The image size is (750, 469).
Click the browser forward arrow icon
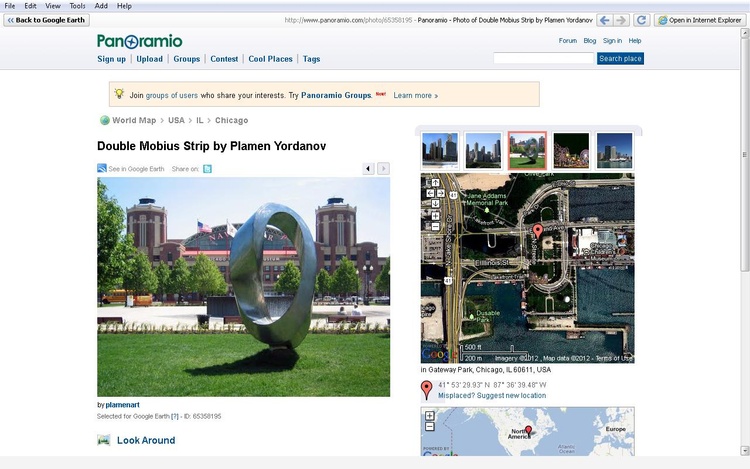click(x=621, y=20)
